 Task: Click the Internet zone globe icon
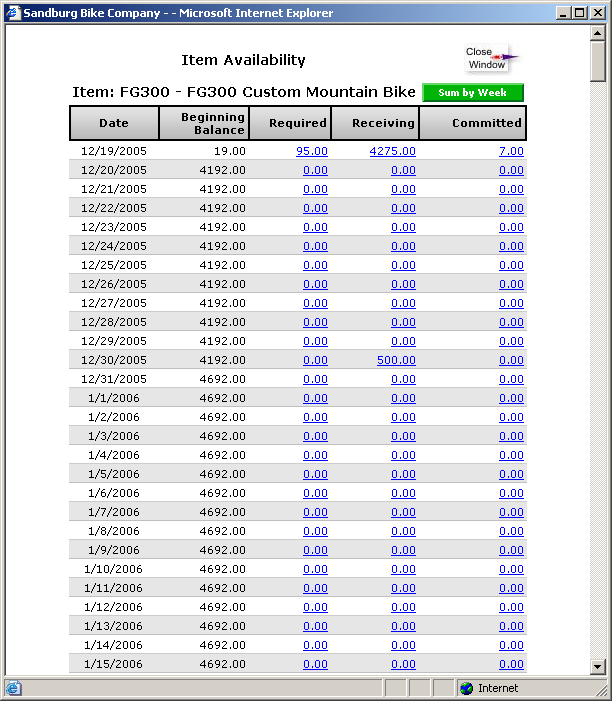[x=466, y=688]
